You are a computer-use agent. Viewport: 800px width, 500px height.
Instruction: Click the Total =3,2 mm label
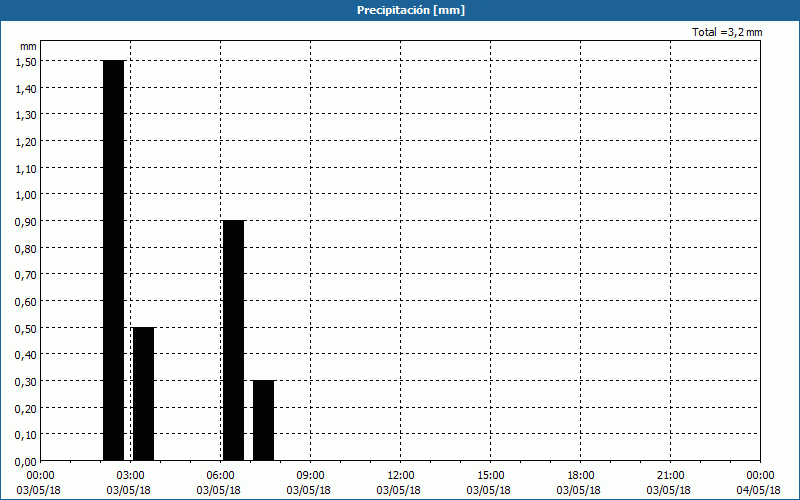pyautogui.click(x=727, y=32)
